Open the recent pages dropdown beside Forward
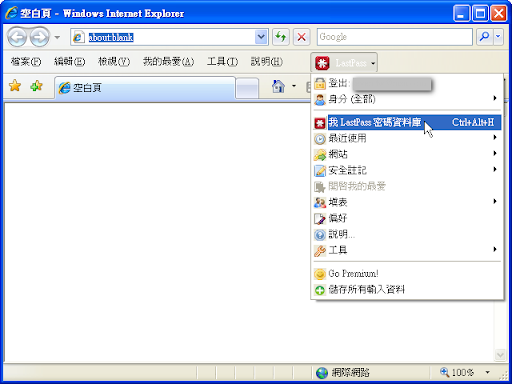 pyautogui.click(x=57, y=37)
